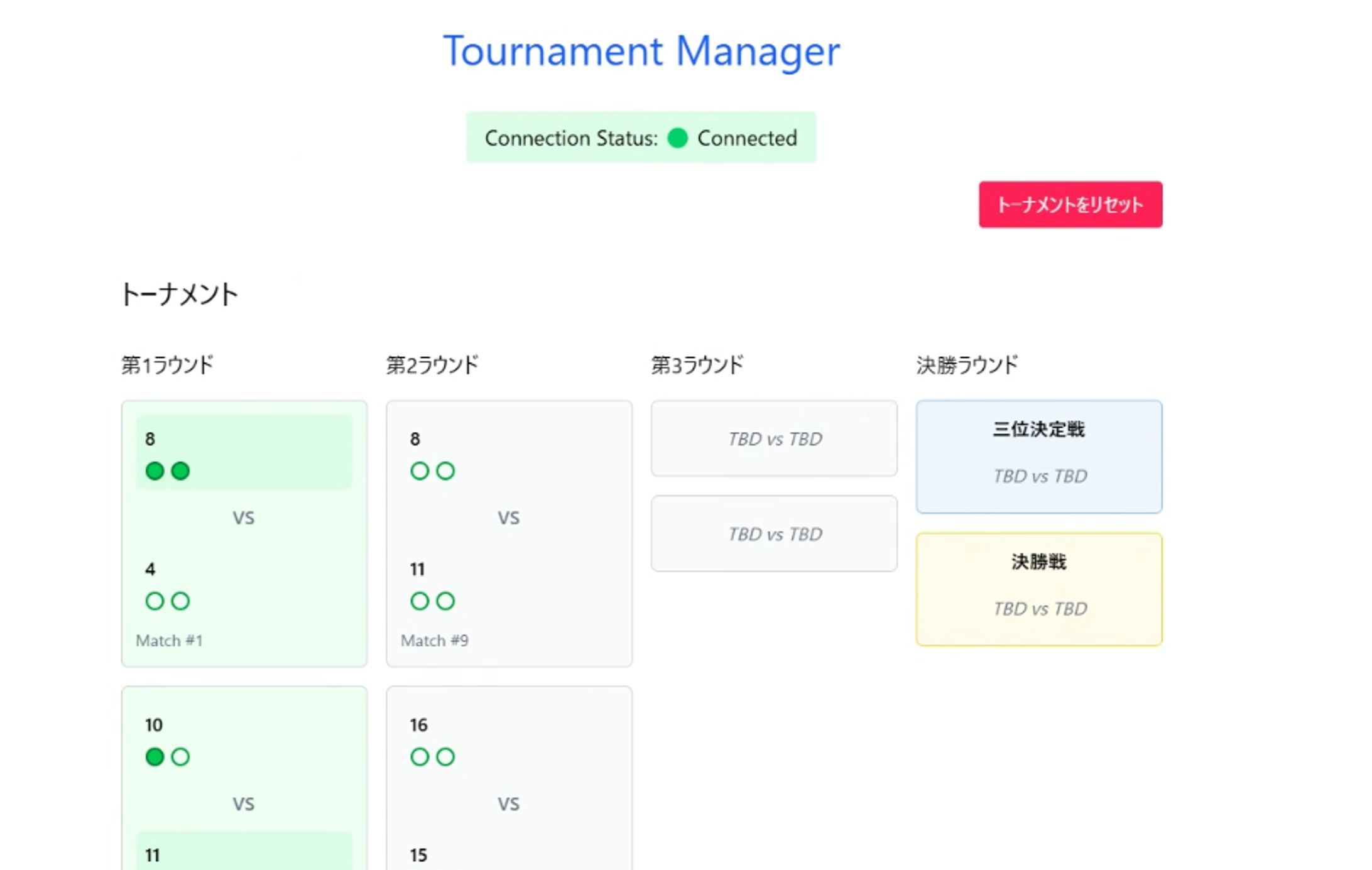Mark the first win circle for player 16
The image size is (1372, 870).
(x=420, y=757)
